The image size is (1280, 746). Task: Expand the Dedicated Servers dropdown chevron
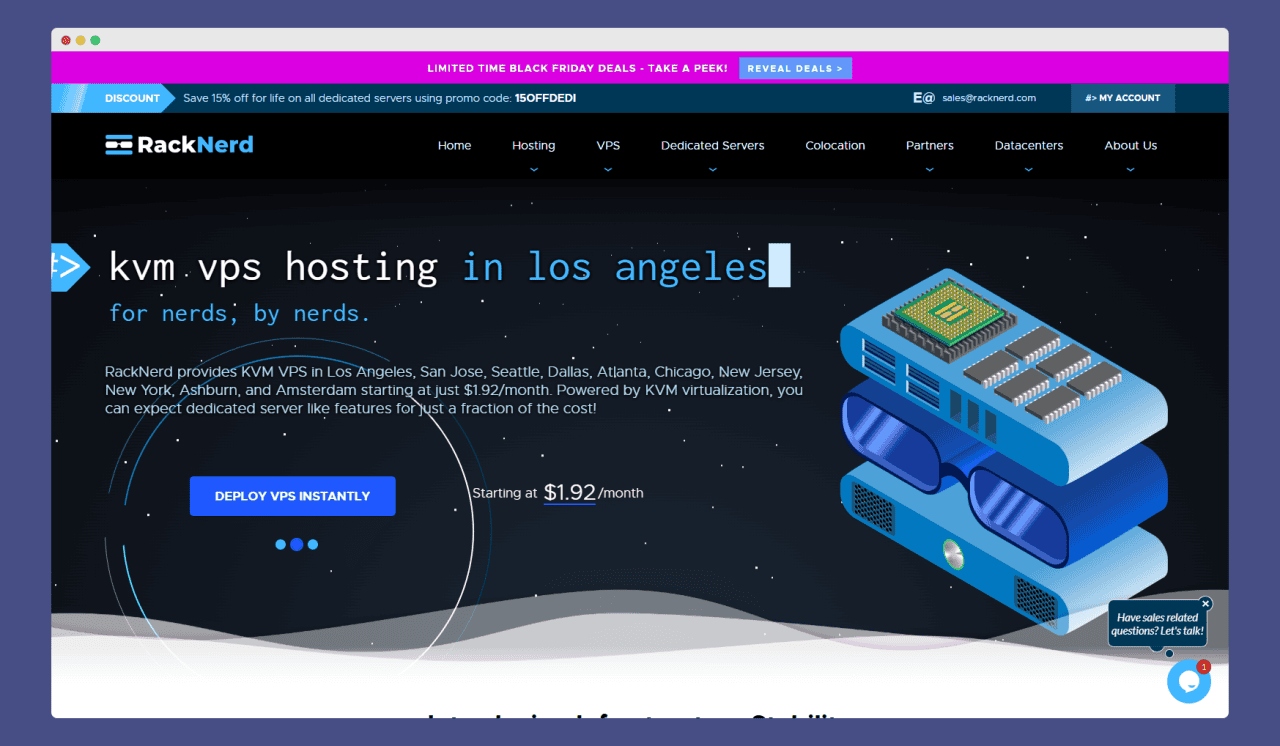(x=712, y=169)
